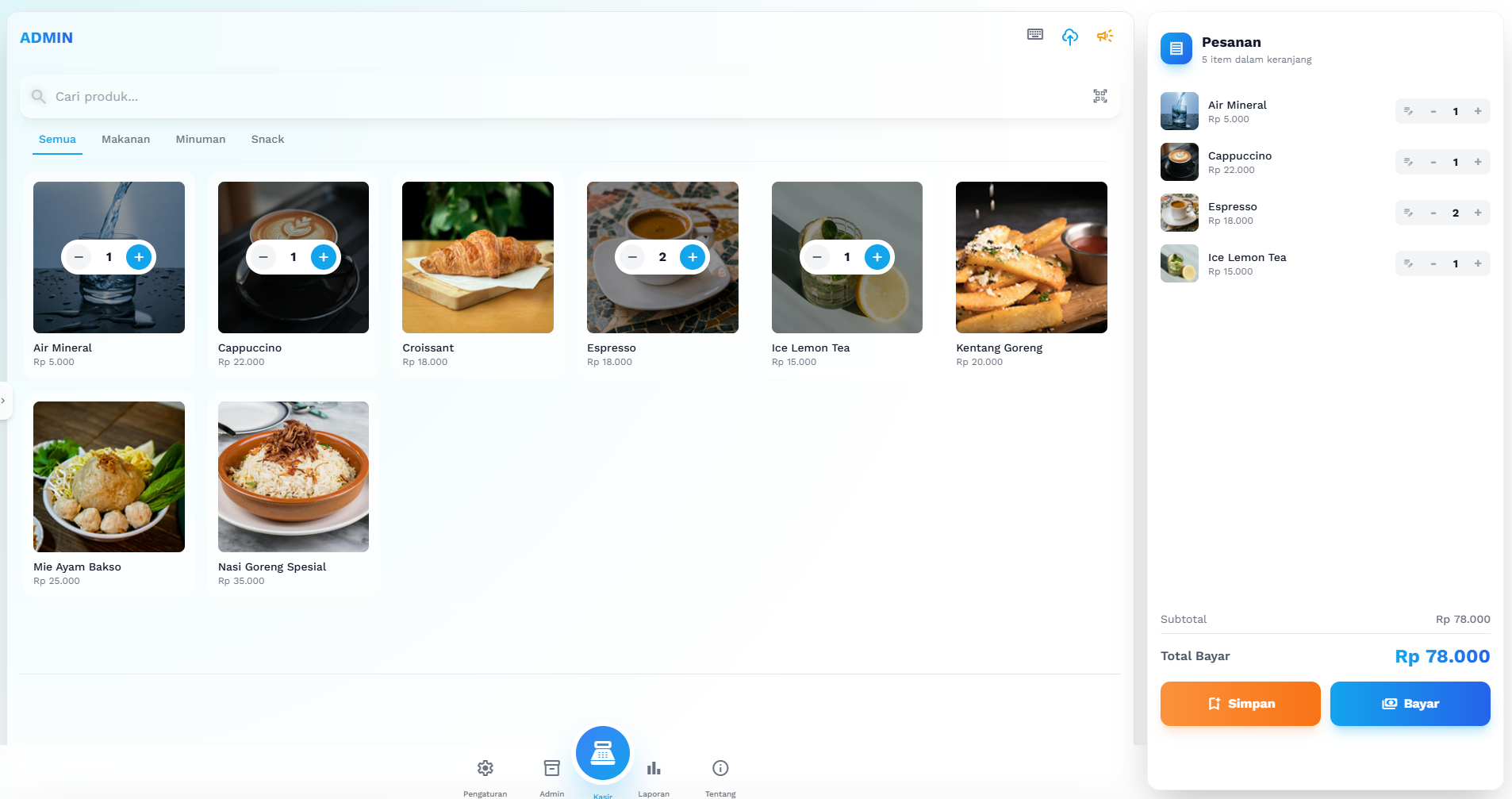Image resolution: width=1512 pixels, height=799 pixels.
Task: Edit note for Cappuccino cart row
Action: (x=1409, y=162)
